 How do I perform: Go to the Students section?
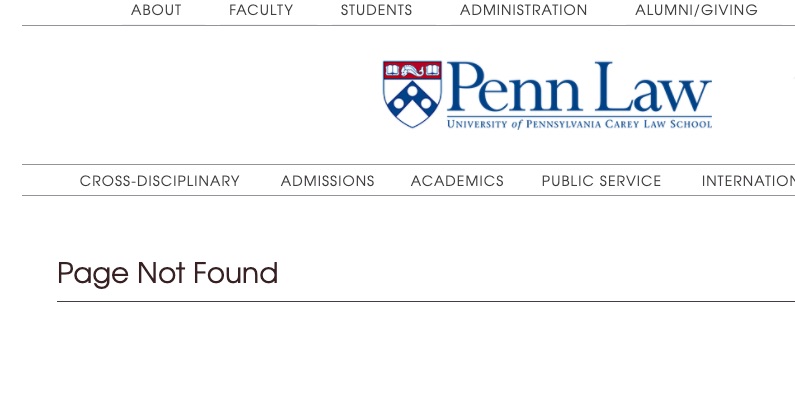coord(376,10)
